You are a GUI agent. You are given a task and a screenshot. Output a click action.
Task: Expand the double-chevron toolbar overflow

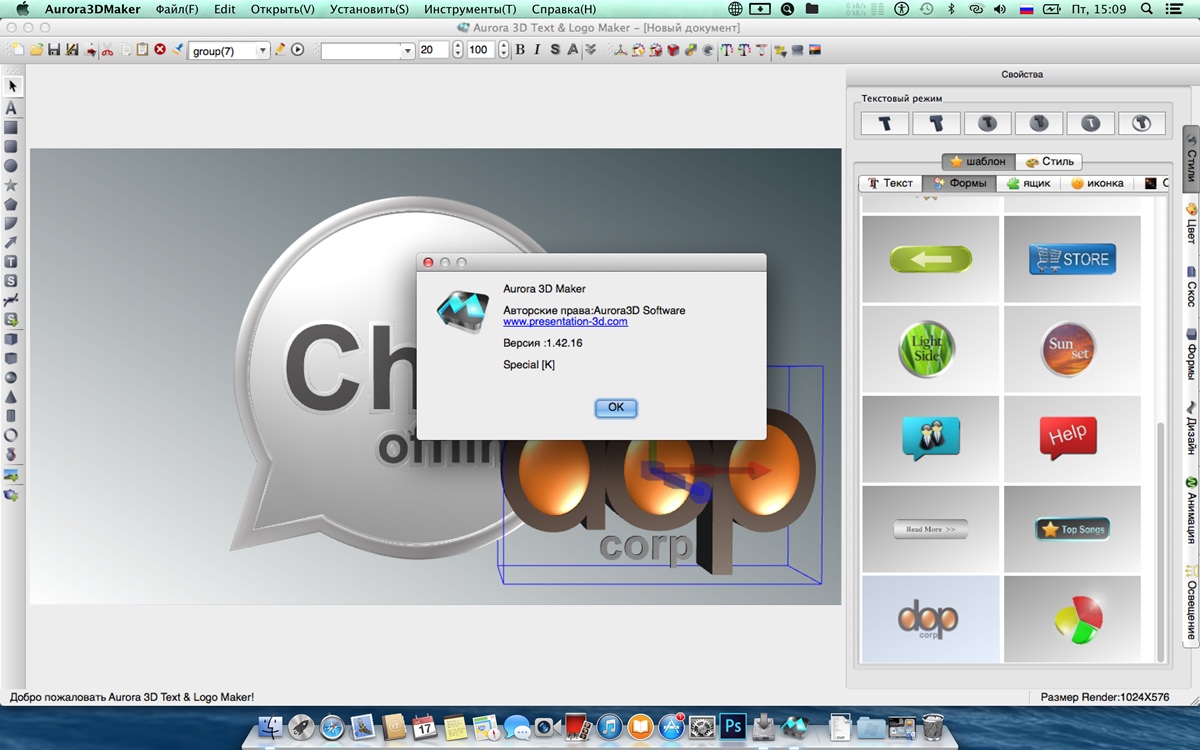pos(591,49)
